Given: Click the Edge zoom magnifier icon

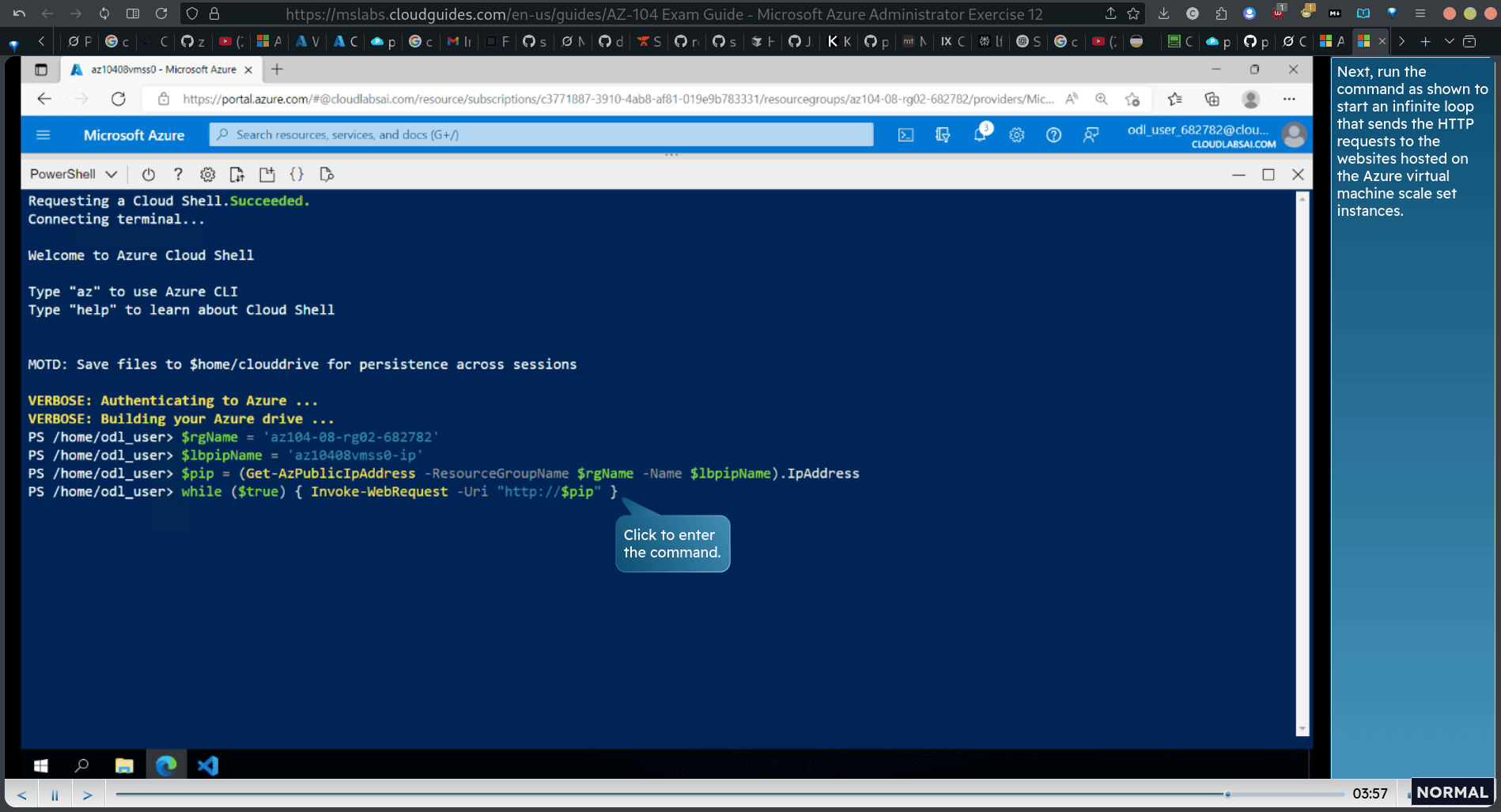Looking at the screenshot, I should coord(1101,99).
